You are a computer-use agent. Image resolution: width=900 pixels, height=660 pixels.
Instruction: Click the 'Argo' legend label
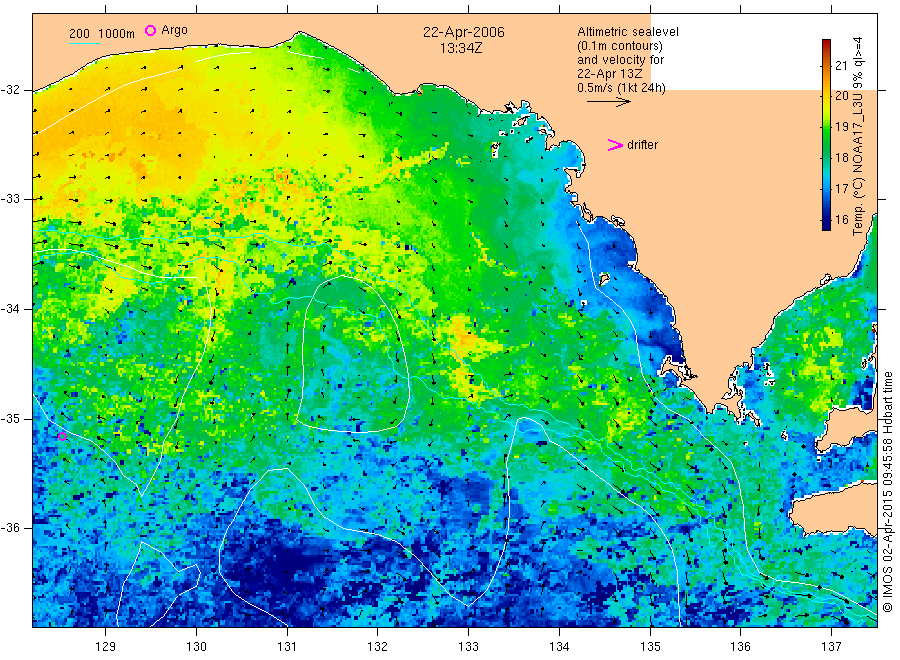[x=174, y=30]
